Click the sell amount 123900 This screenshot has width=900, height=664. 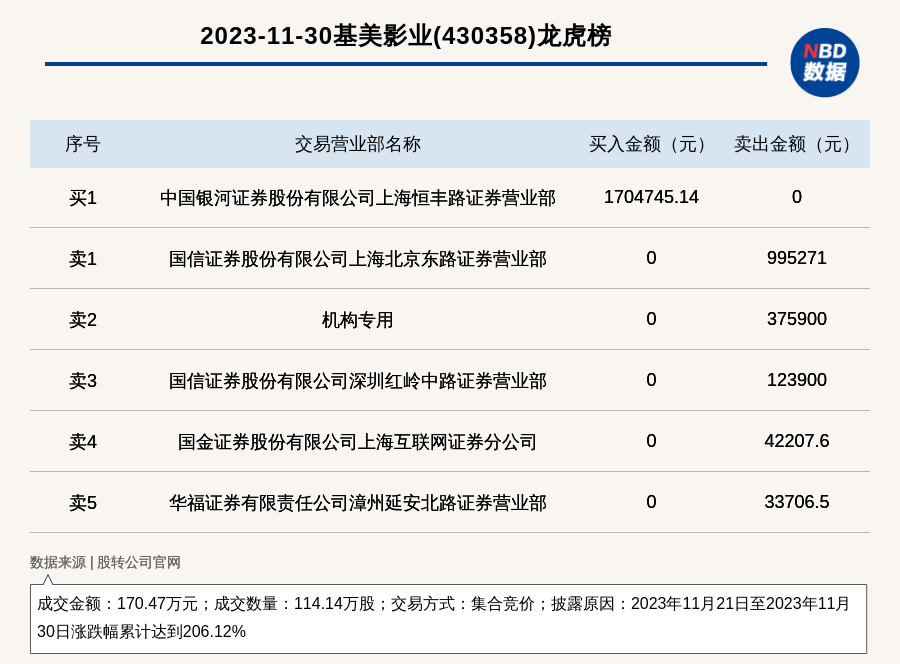click(x=797, y=380)
